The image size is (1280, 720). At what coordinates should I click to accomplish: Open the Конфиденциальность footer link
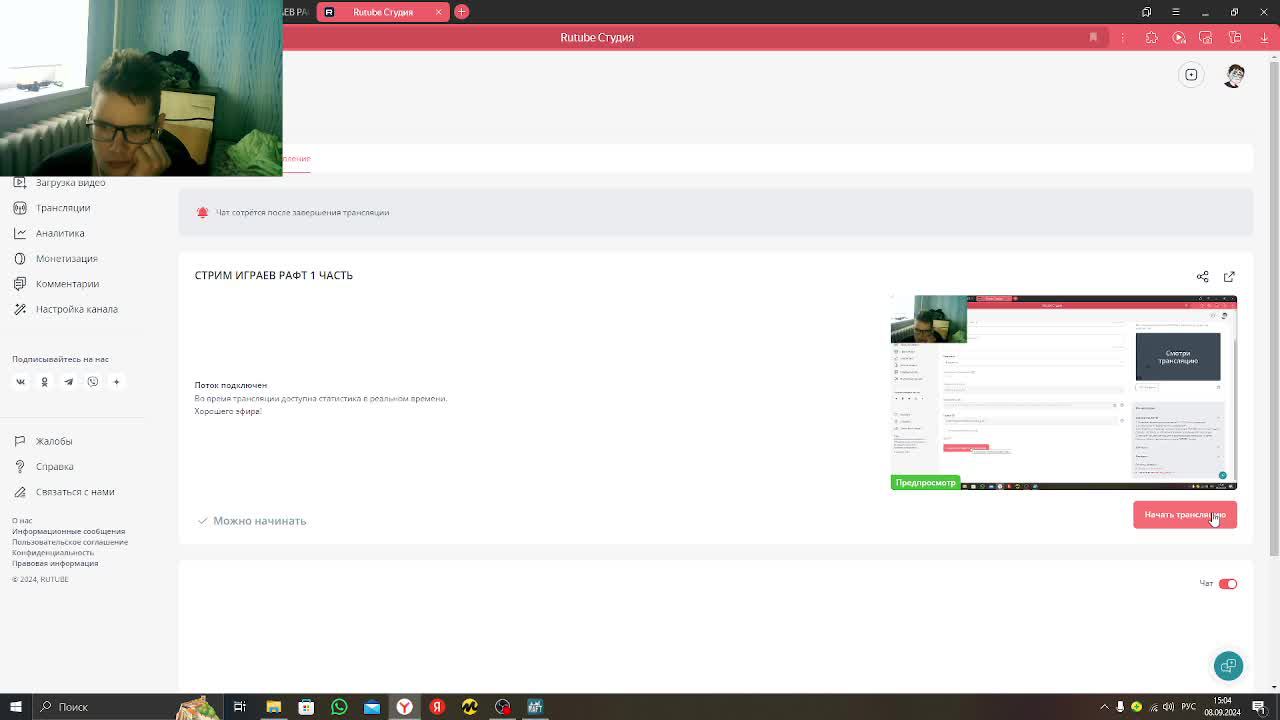[53, 552]
